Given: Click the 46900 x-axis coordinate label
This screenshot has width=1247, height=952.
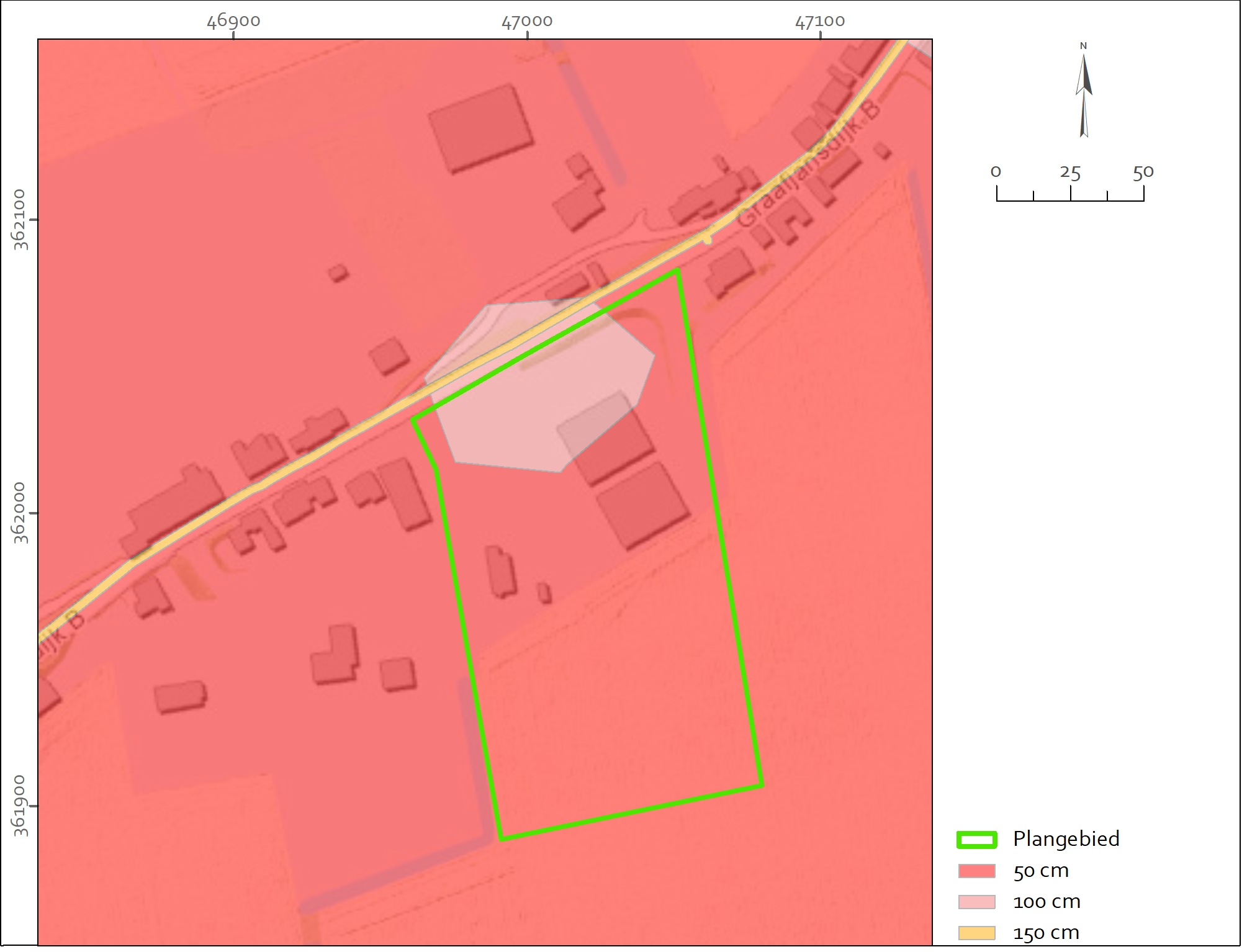Looking at the screenshot, I should (235, 22).
